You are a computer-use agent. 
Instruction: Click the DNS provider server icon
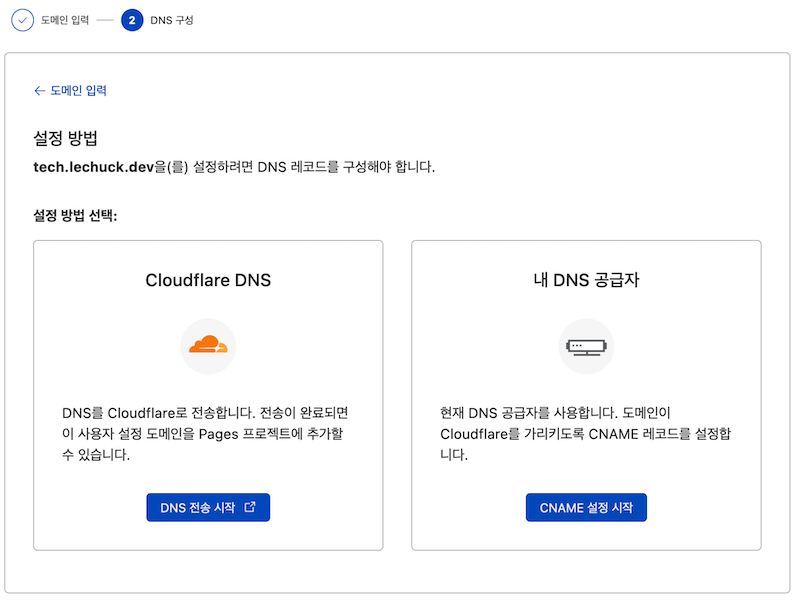click(586, 346)
